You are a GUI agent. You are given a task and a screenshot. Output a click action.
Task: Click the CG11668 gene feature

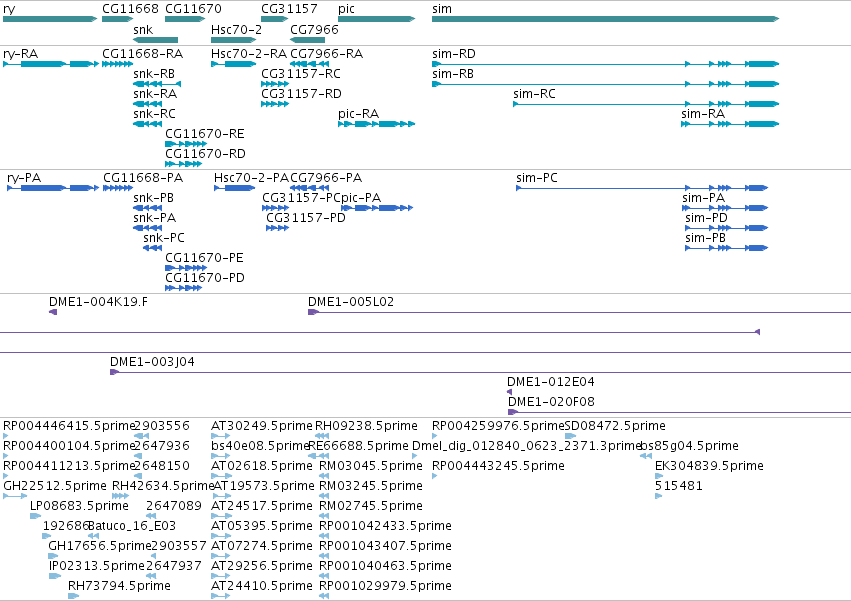click(118, 19)
